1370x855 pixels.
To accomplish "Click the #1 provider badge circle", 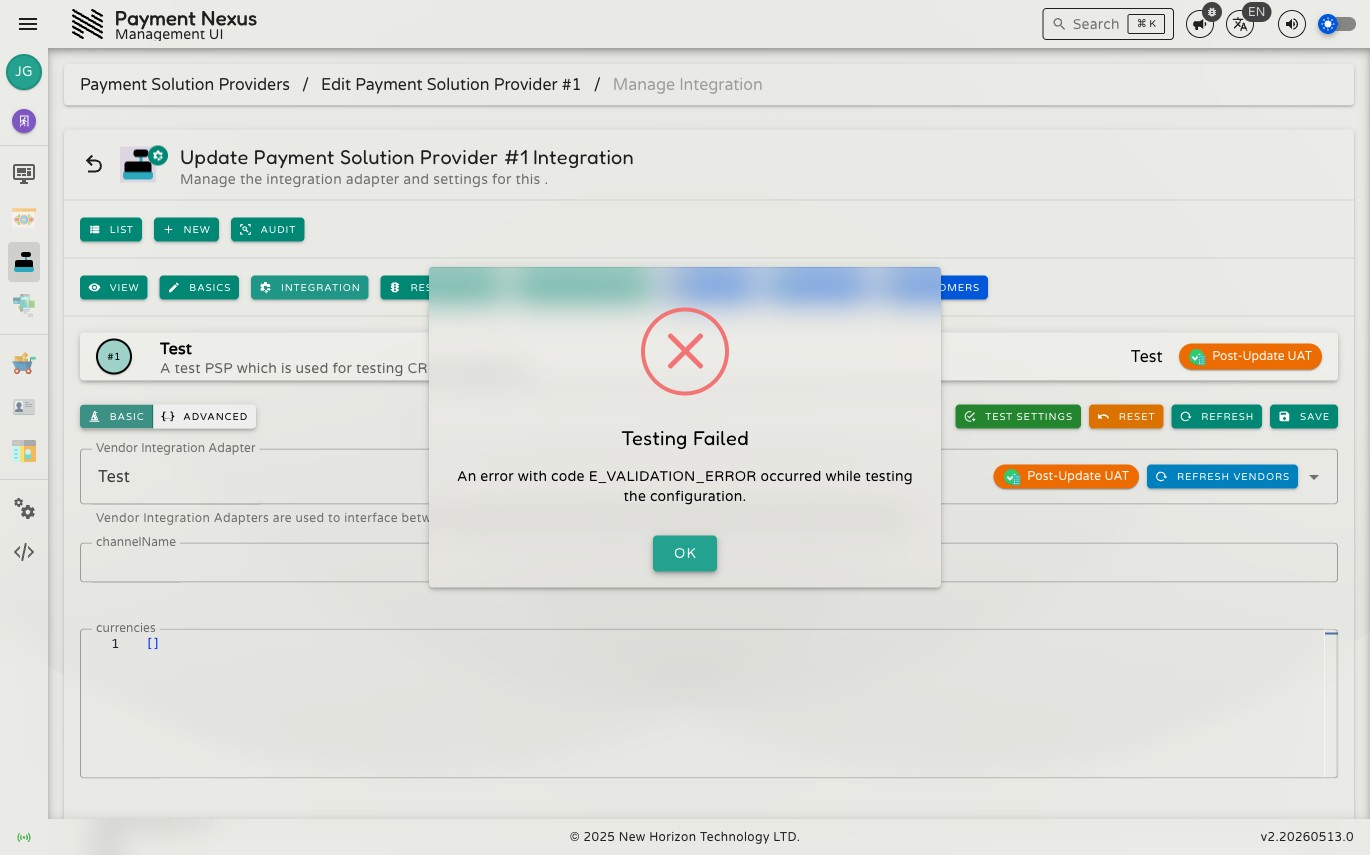I will (114, 357).
